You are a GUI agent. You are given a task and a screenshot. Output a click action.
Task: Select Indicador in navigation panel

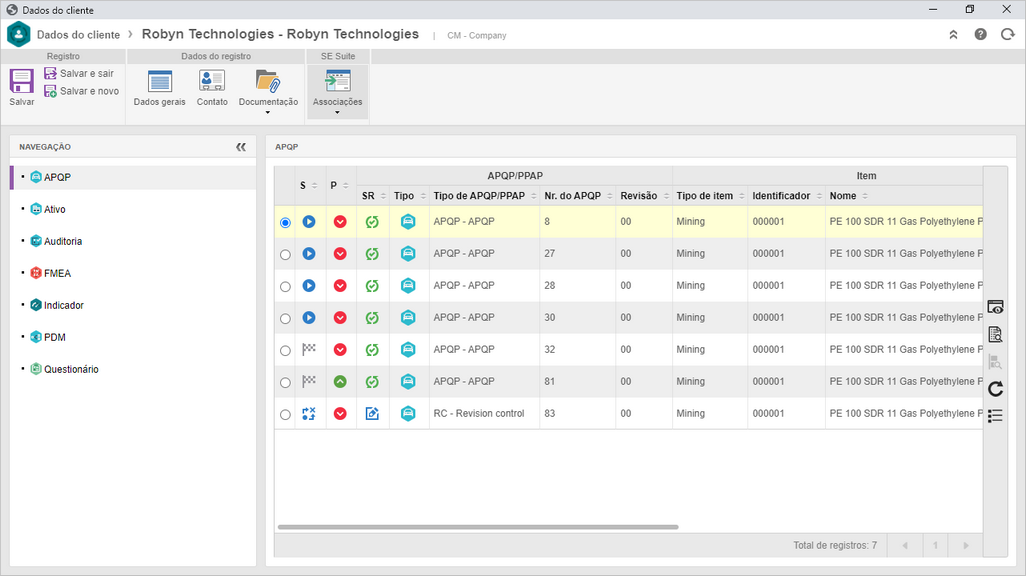tap(64, 306)
